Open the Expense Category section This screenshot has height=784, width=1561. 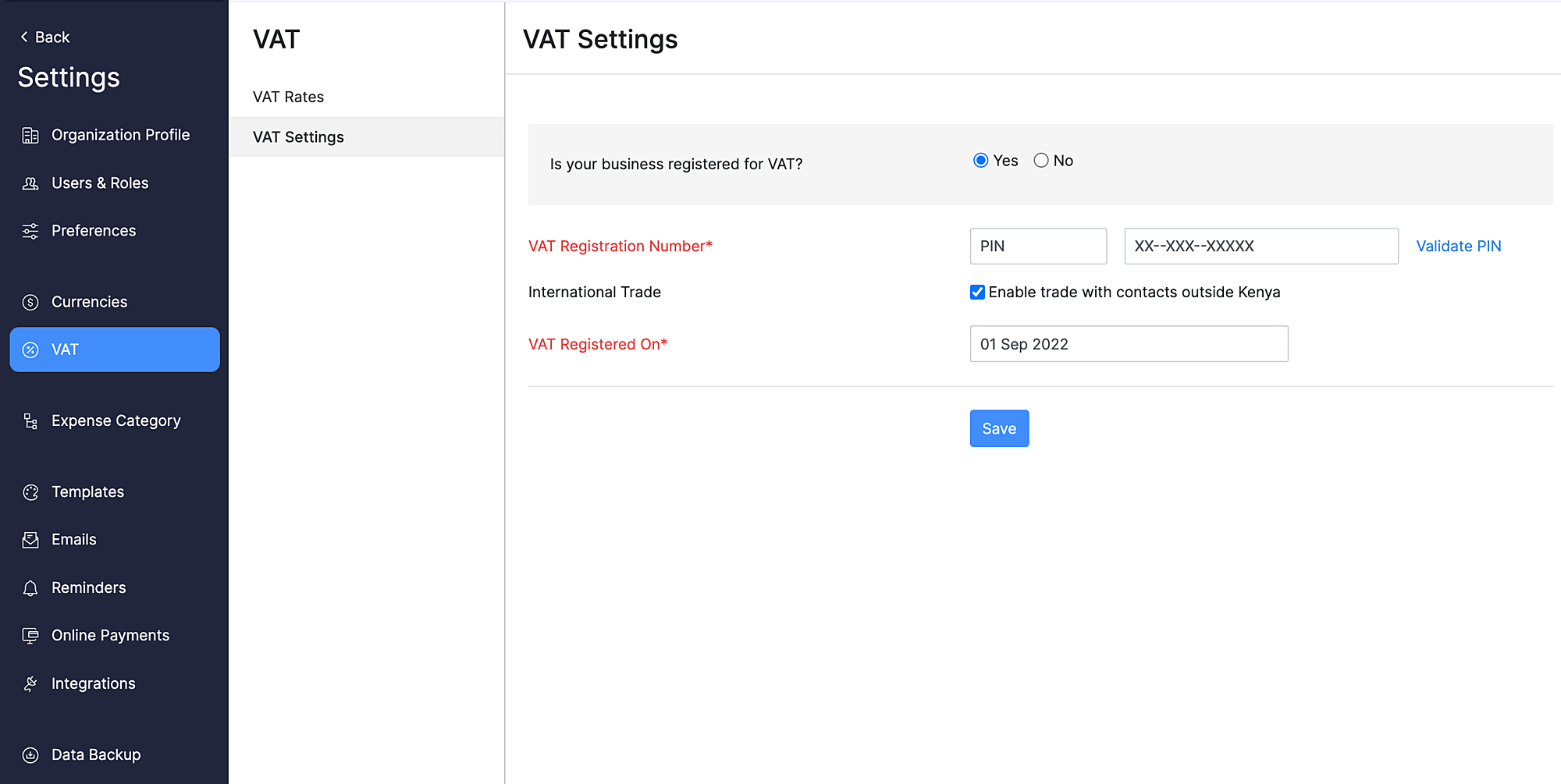(x=115, y=420)
